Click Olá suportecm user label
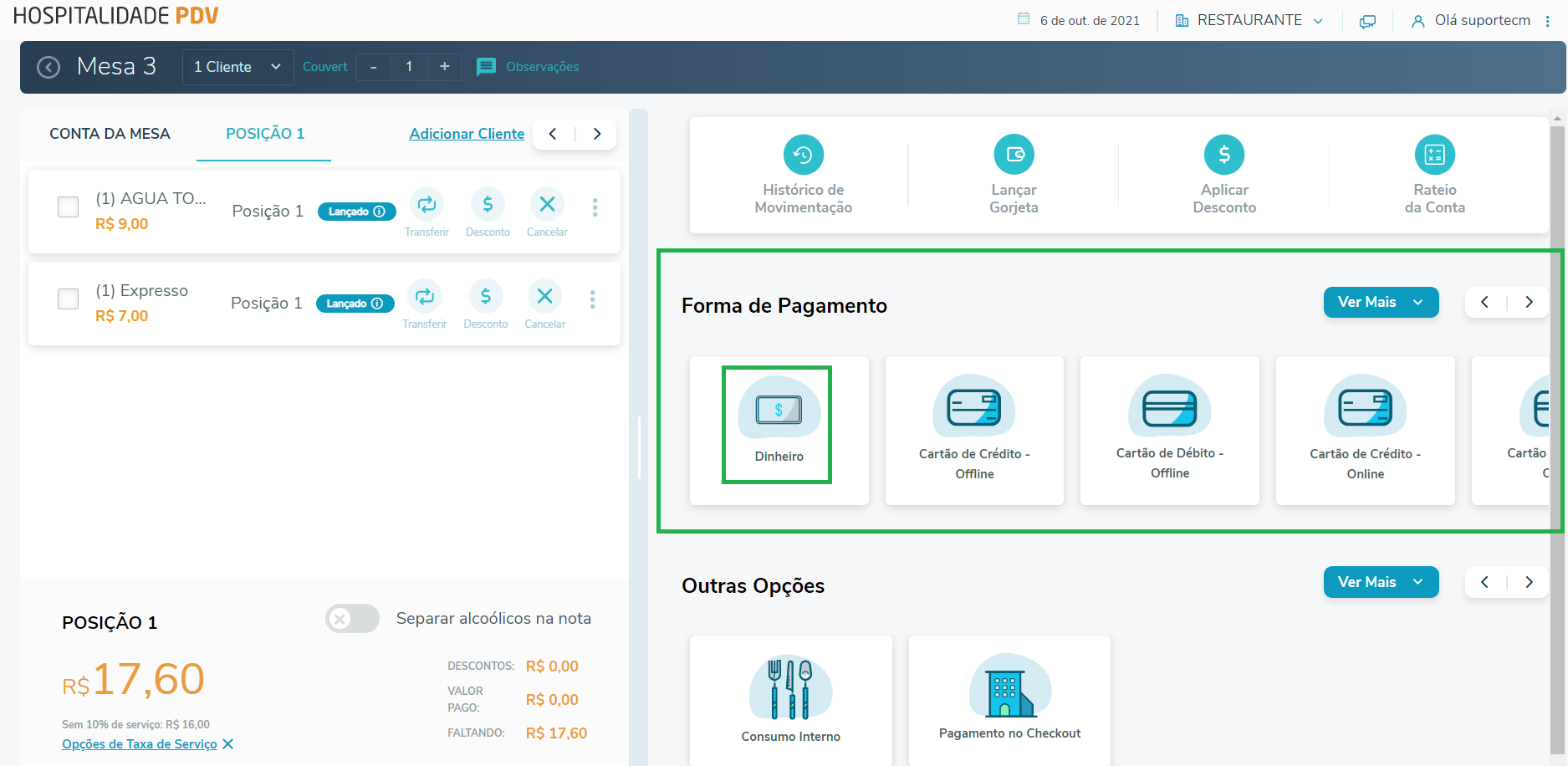Image resolution: width=1568 pixels, height=766 pixels. click(x=1482, y=20)
